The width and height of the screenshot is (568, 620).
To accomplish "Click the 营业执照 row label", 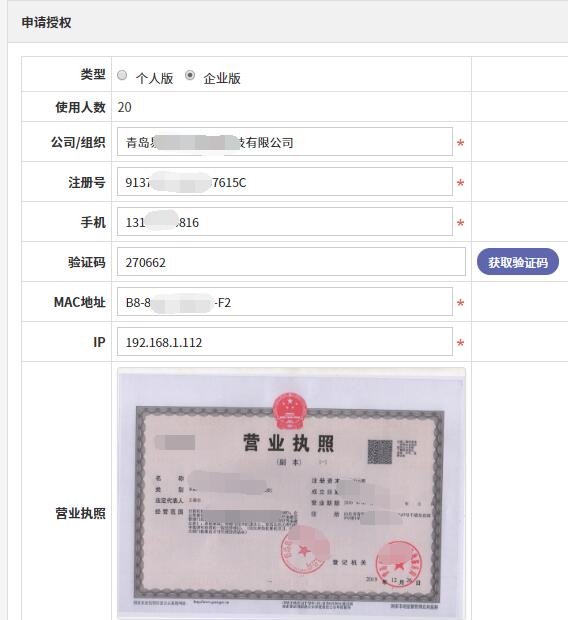I will pyautogui.click(x=80, y=513).
